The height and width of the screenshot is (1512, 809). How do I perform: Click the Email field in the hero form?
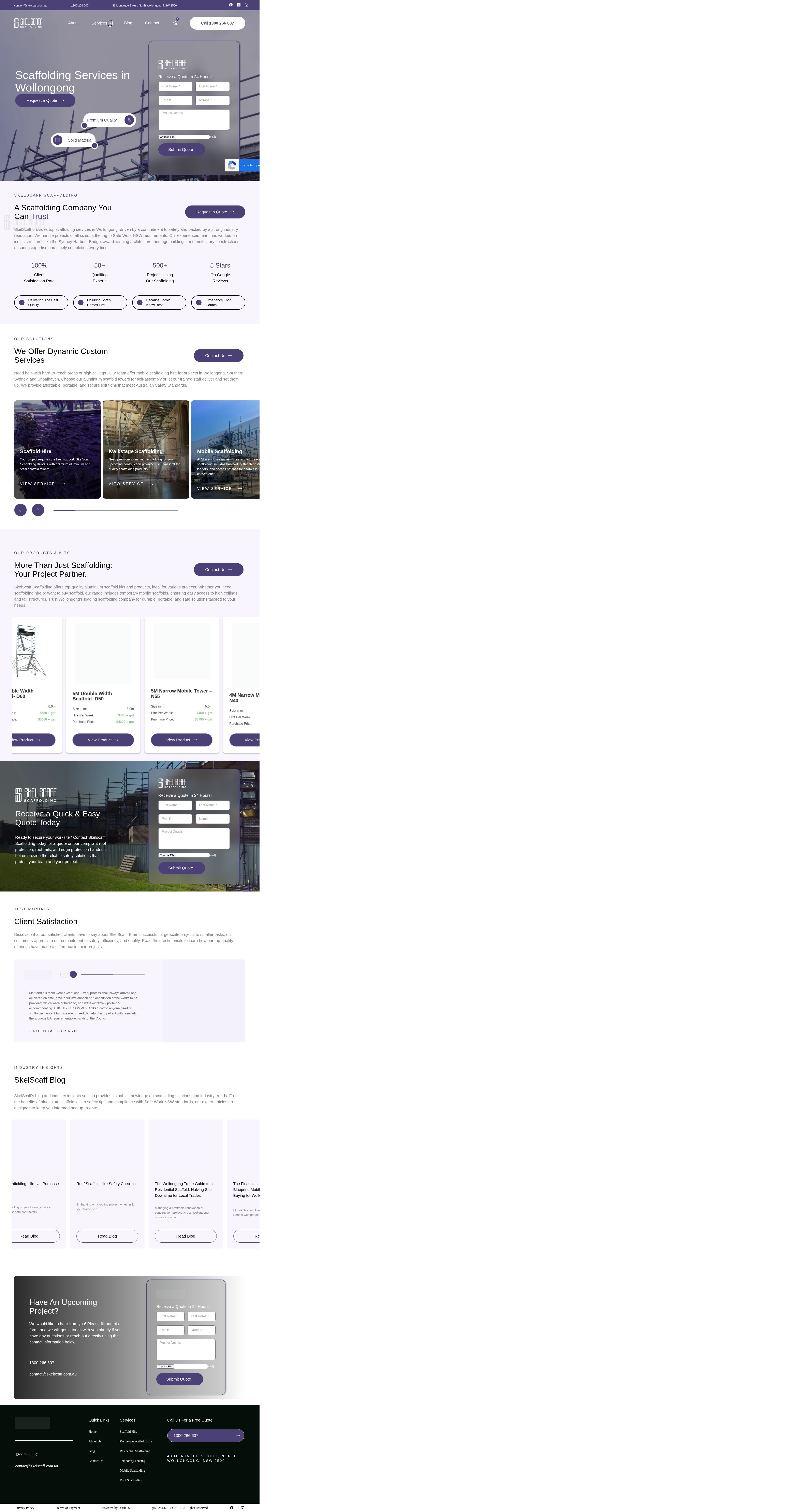click(x=175, y=100)
